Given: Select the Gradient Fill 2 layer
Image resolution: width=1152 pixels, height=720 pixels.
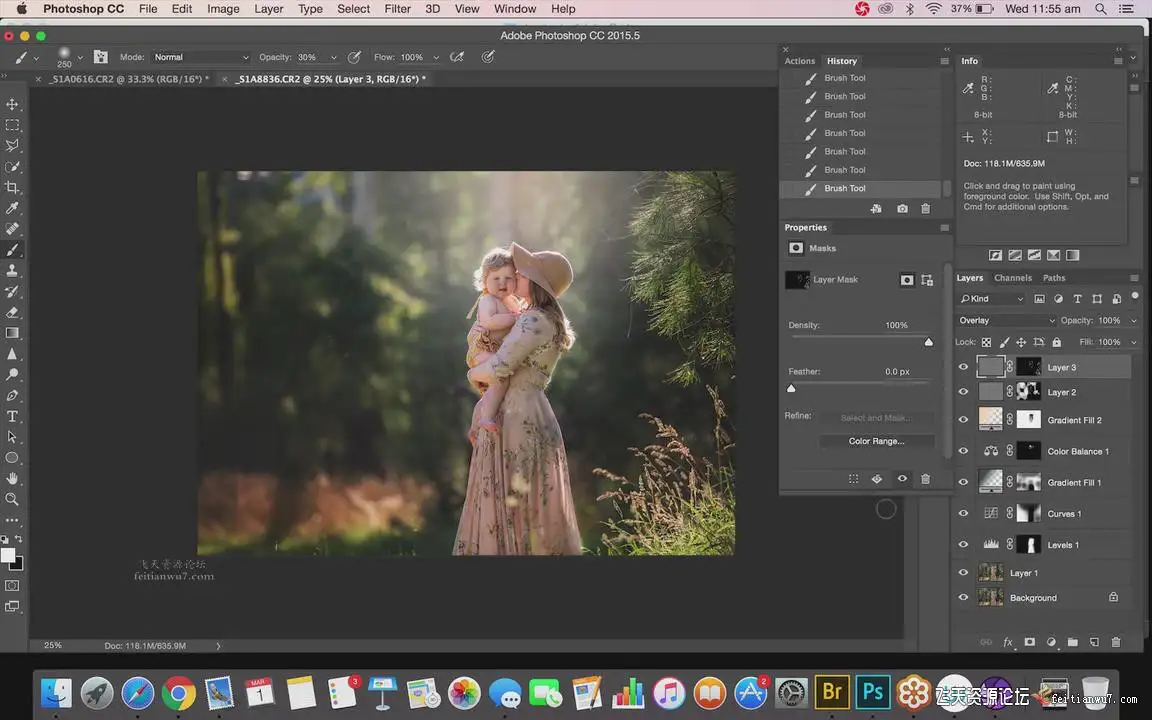Looking at the screenshot, I should (x=1074, y=420).
